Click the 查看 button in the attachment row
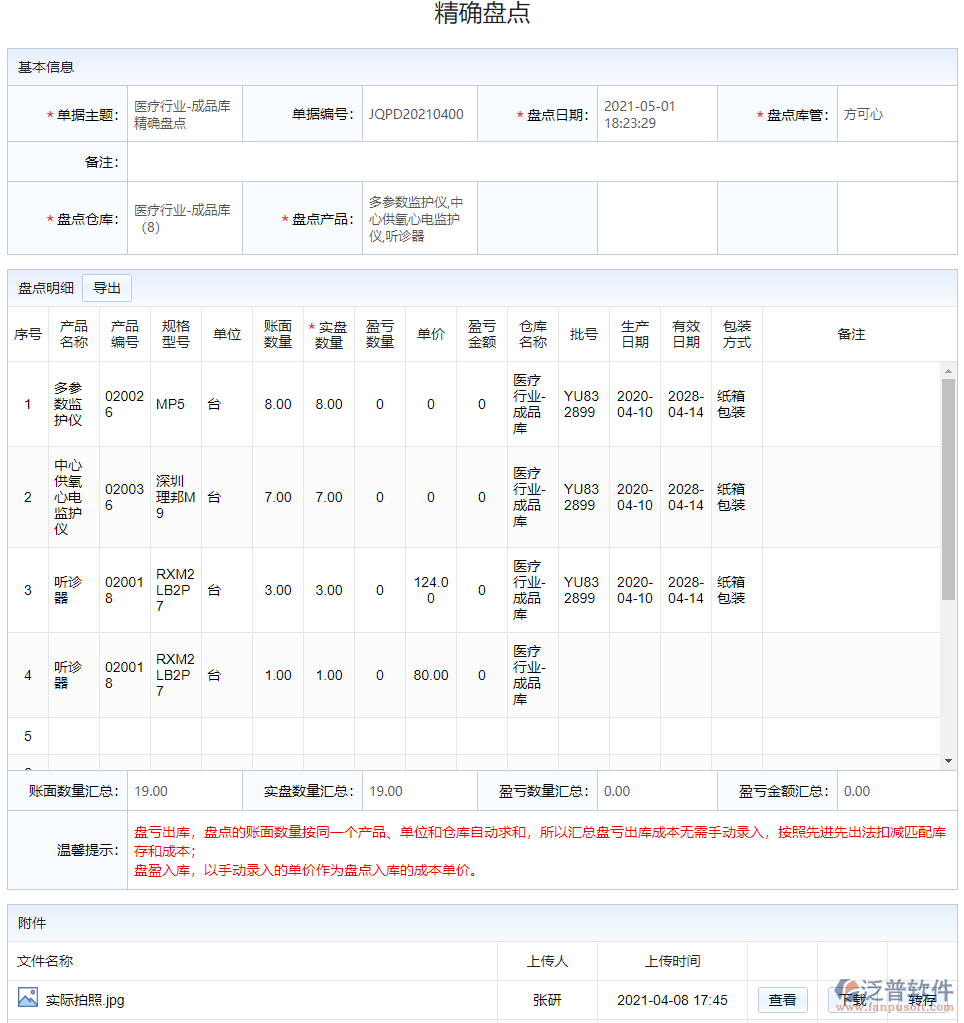Screen dimensions: 964x1023 pyautogui.click(x=782, y=999)
